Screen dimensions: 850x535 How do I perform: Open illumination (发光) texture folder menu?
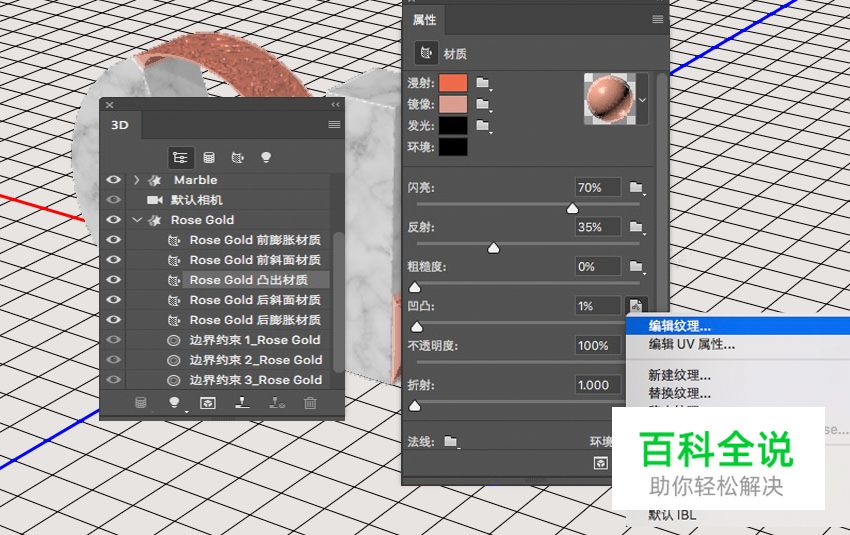click(483, 126)
